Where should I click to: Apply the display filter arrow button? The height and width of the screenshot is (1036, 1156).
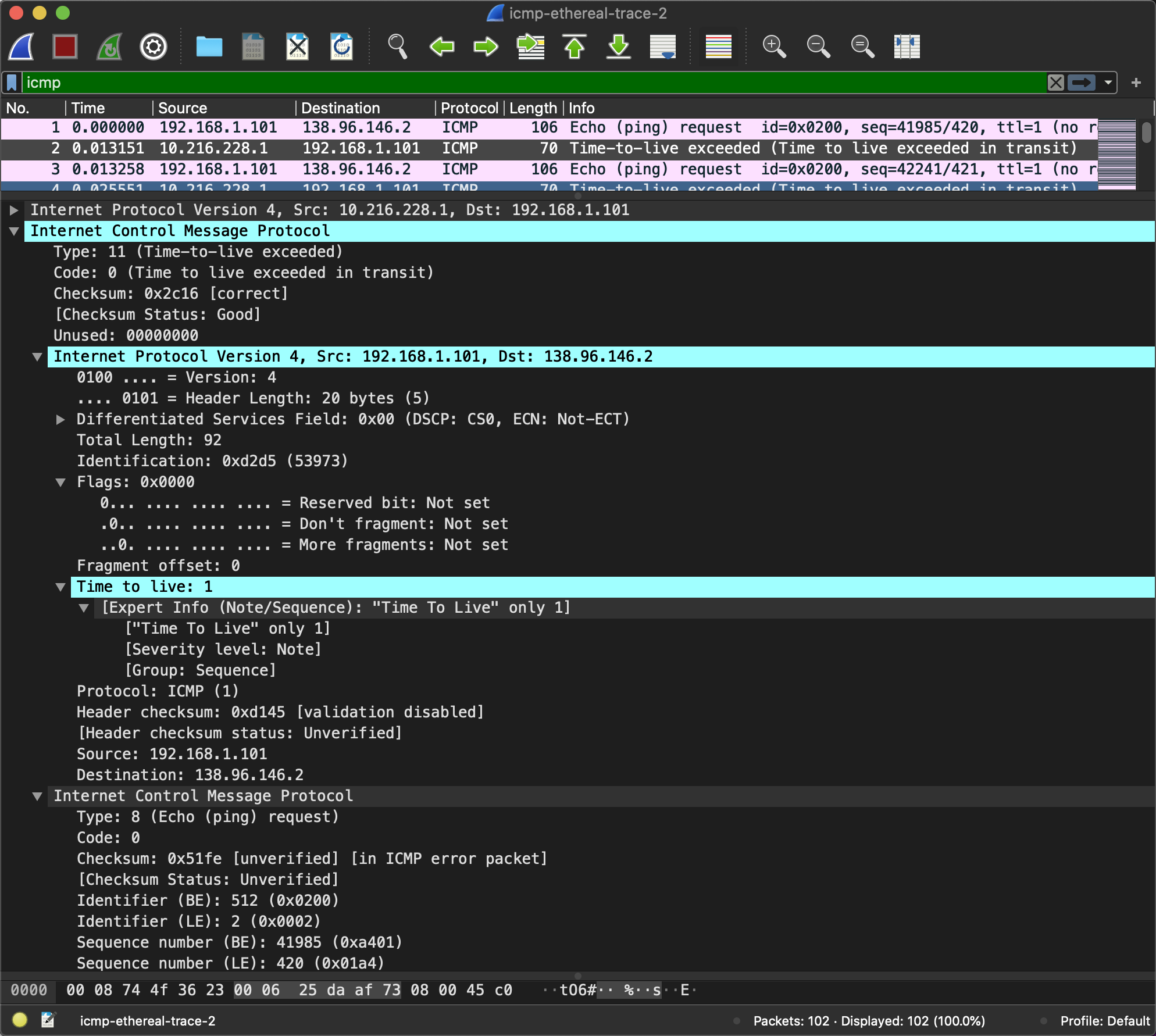pos(1081,83)
